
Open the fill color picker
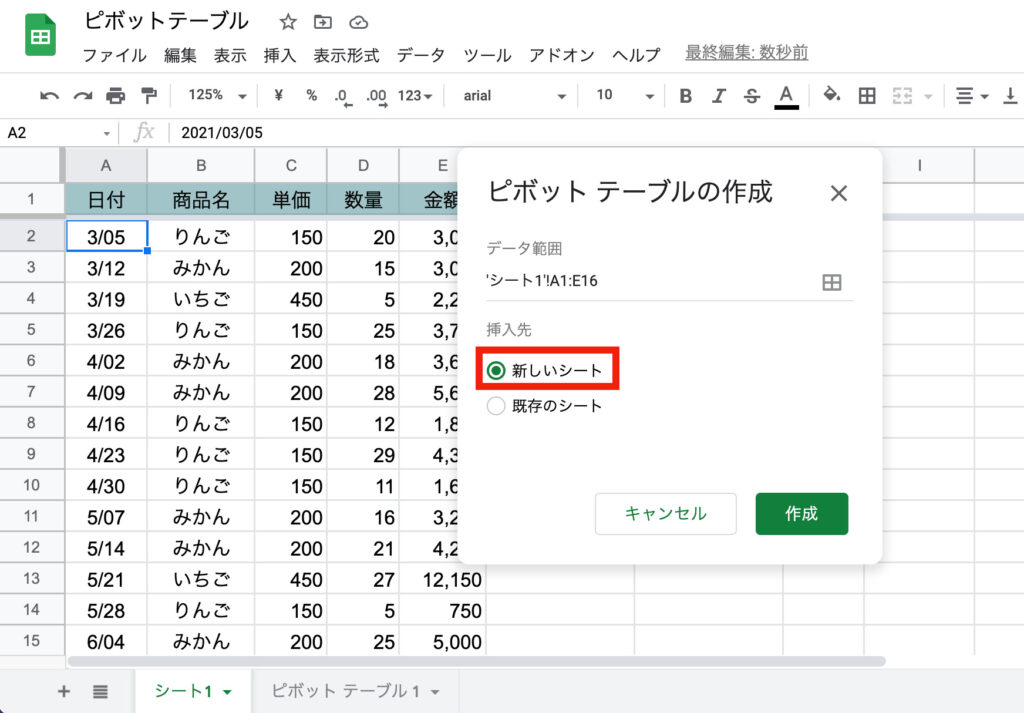click(831, 96)
